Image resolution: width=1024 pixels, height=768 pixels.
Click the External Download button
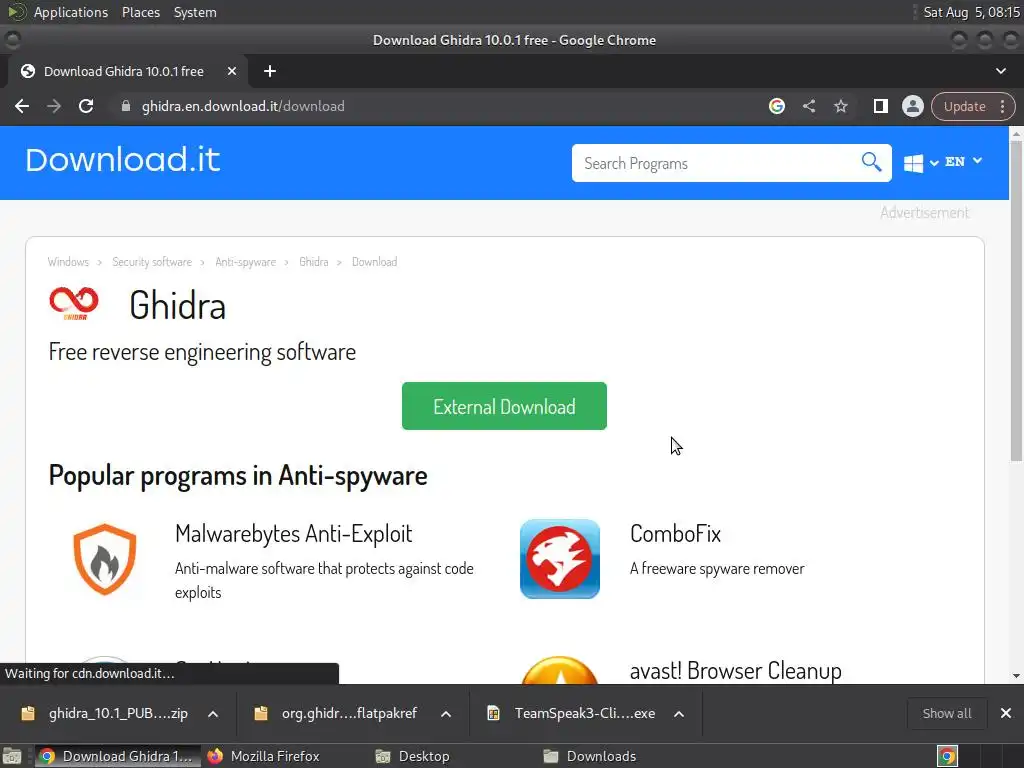tap(504, 406)
